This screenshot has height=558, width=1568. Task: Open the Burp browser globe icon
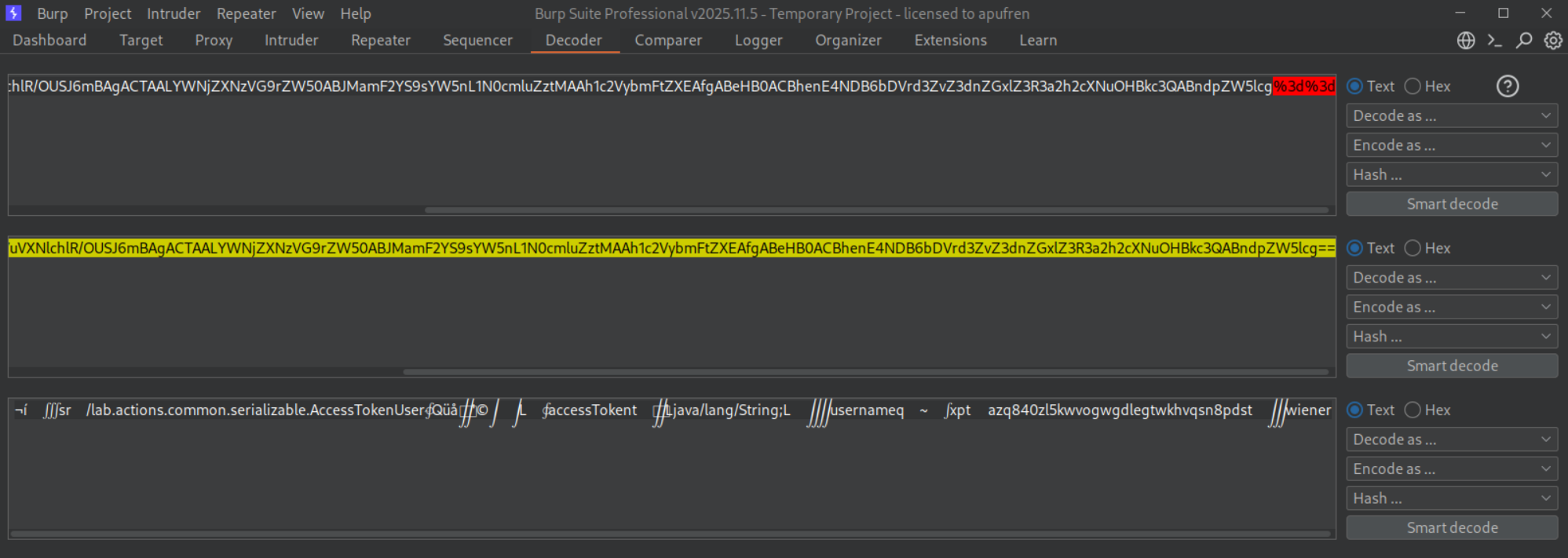(1465, 41)
